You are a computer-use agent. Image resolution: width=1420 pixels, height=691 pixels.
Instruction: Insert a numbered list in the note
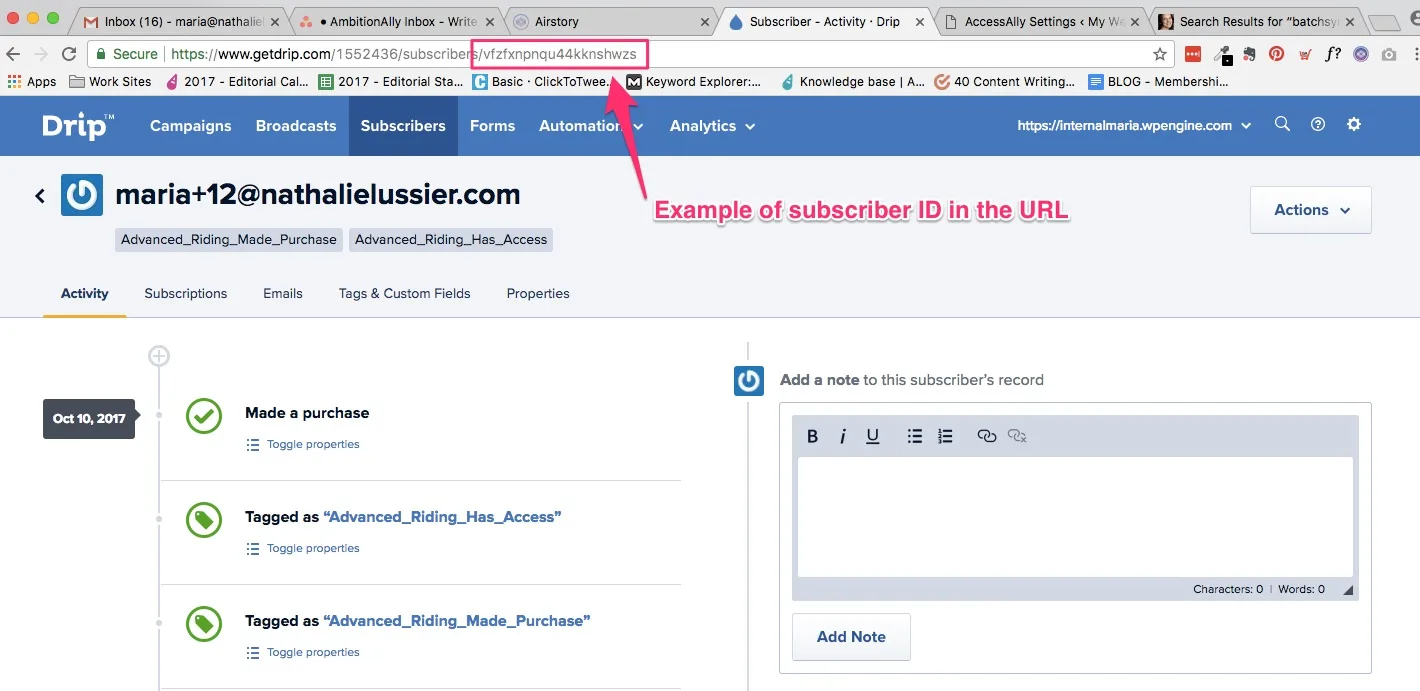coord(945,436)
